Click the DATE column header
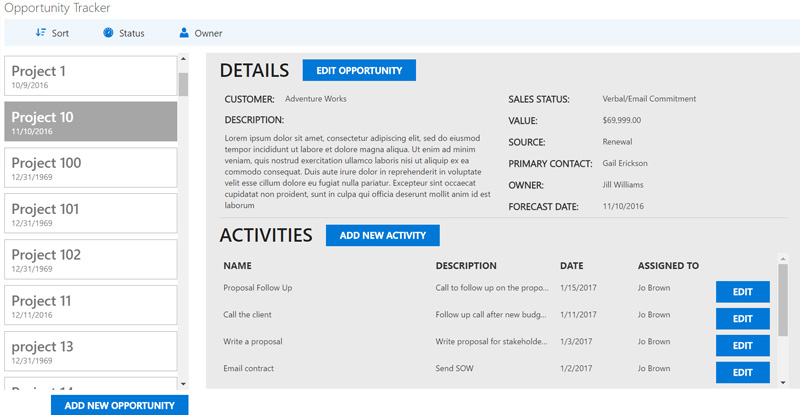This screenshot has height=415, width=800. click(571, 265)
